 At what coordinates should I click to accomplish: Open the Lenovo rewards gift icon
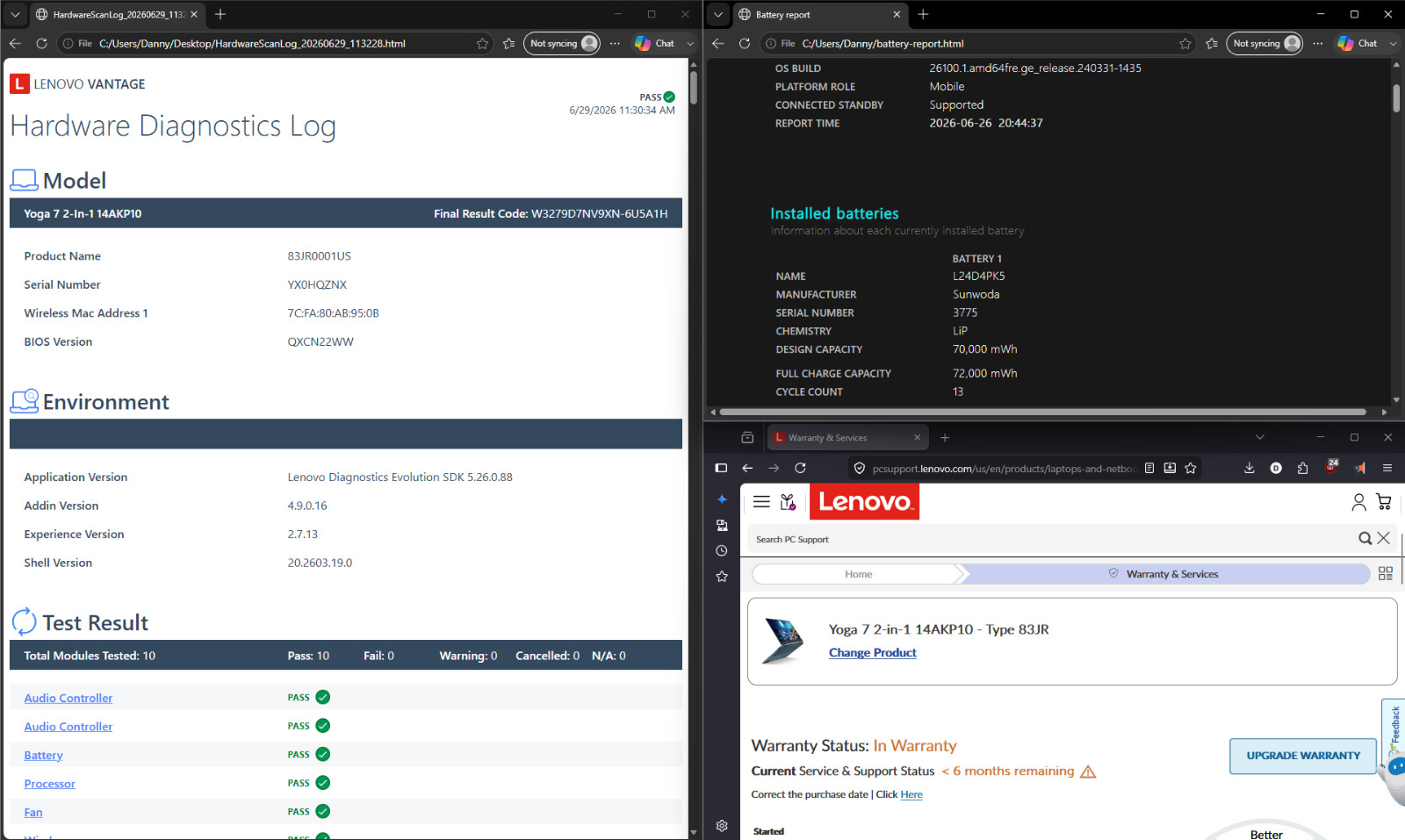tap(788, 502)
